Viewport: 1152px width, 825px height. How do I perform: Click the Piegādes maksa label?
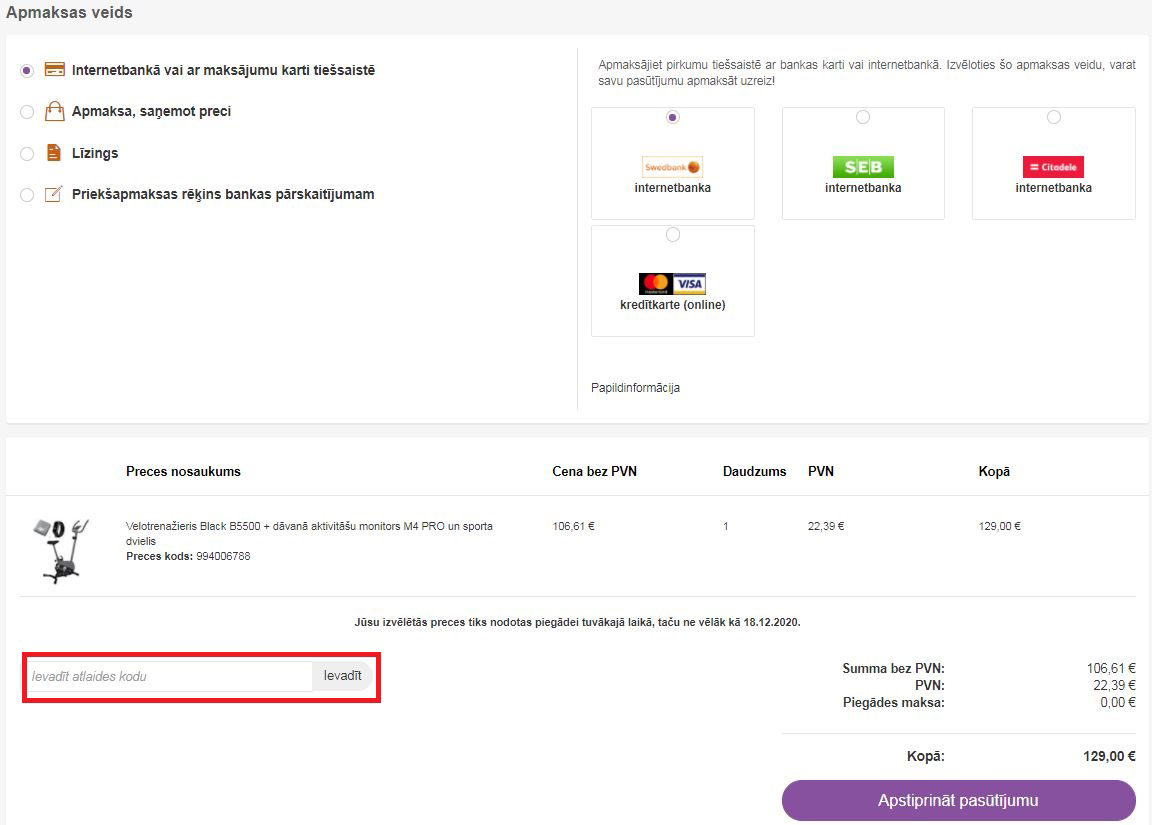893,702
